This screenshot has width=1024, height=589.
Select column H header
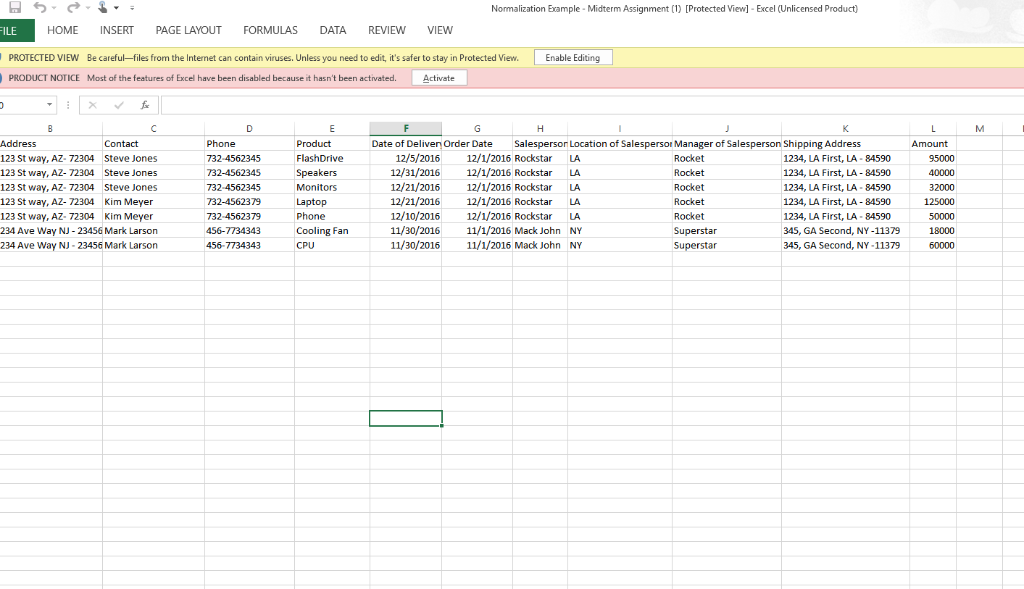coord(540,129)
